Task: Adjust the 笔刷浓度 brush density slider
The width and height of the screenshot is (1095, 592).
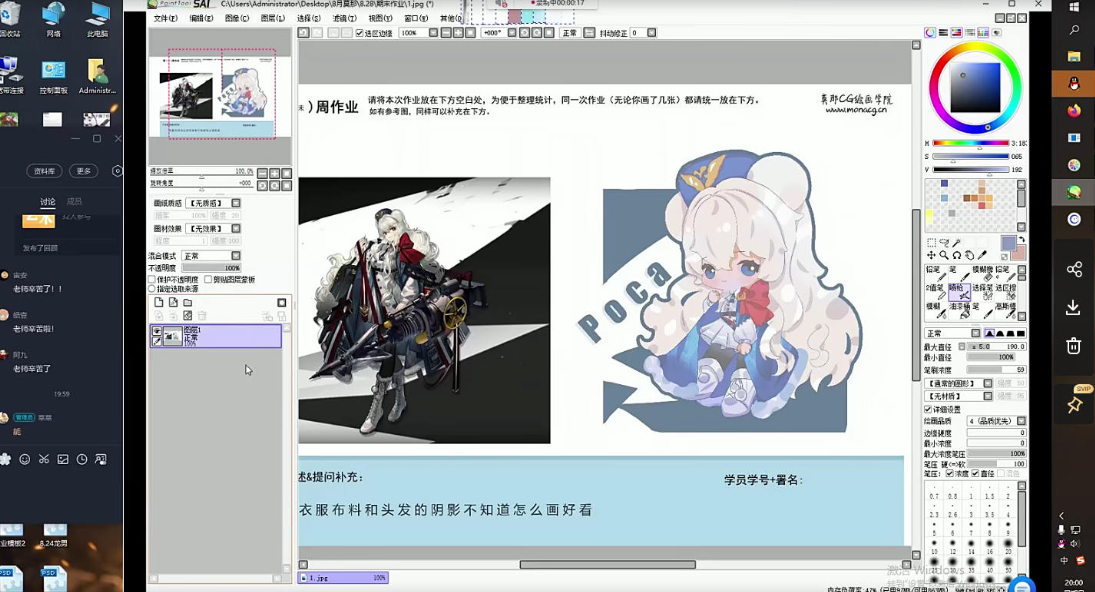Action: click(996, 369)
